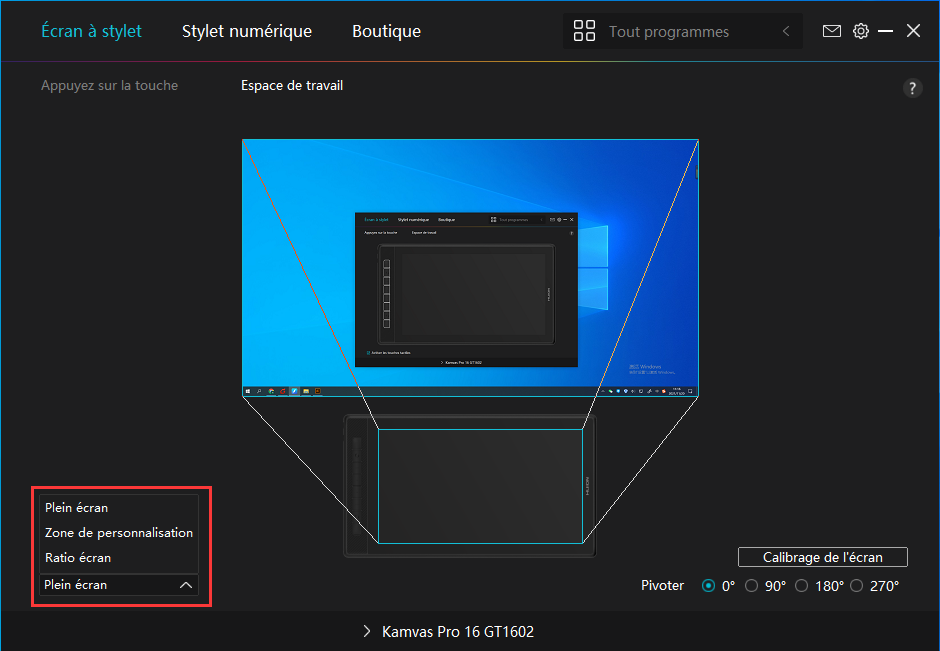940x651 pixels.
Task: Minimize the Huion tablet window
Action: (x=886, y=31)
